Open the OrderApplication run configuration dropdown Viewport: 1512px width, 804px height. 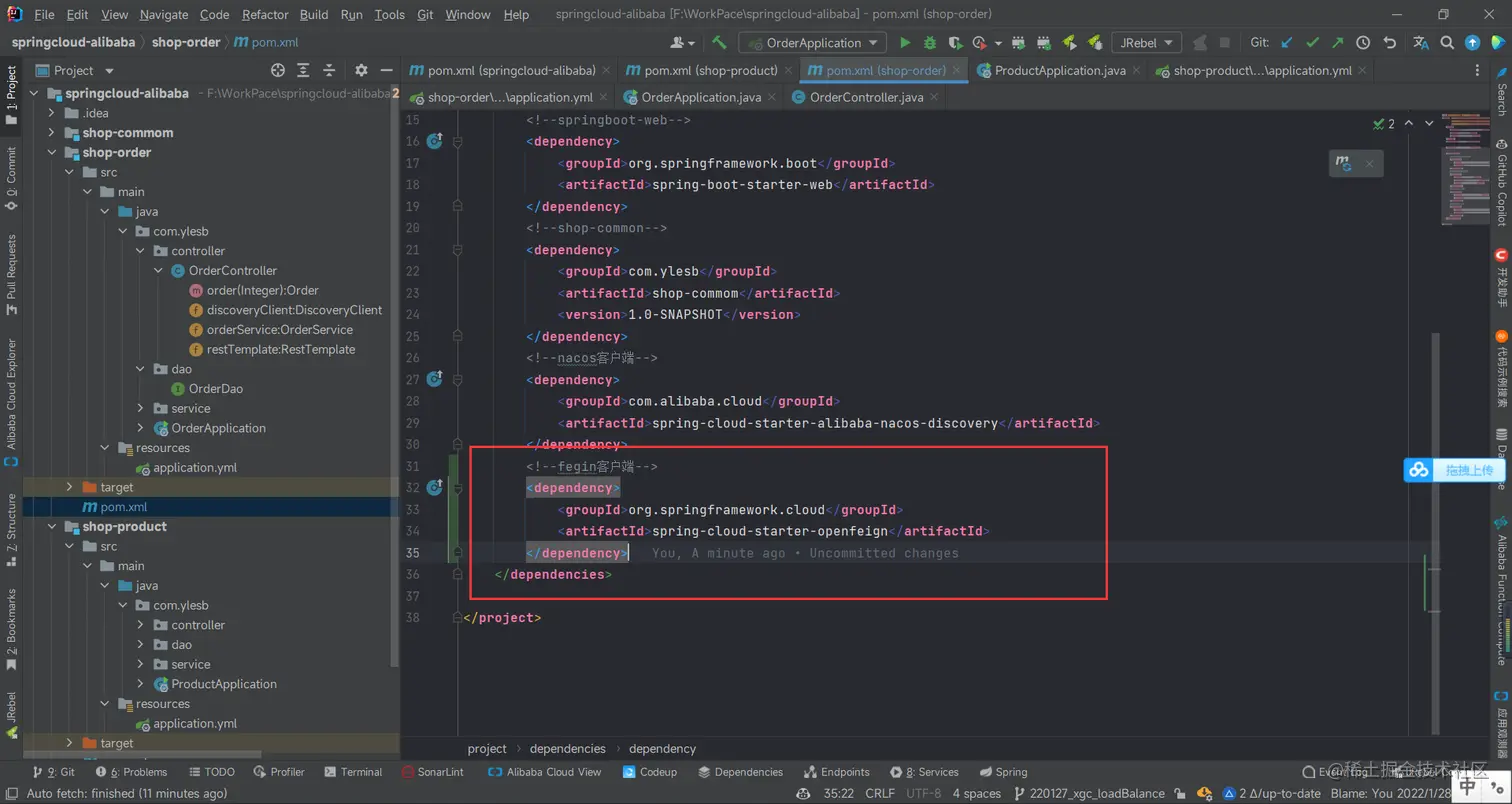click(812, 43)
